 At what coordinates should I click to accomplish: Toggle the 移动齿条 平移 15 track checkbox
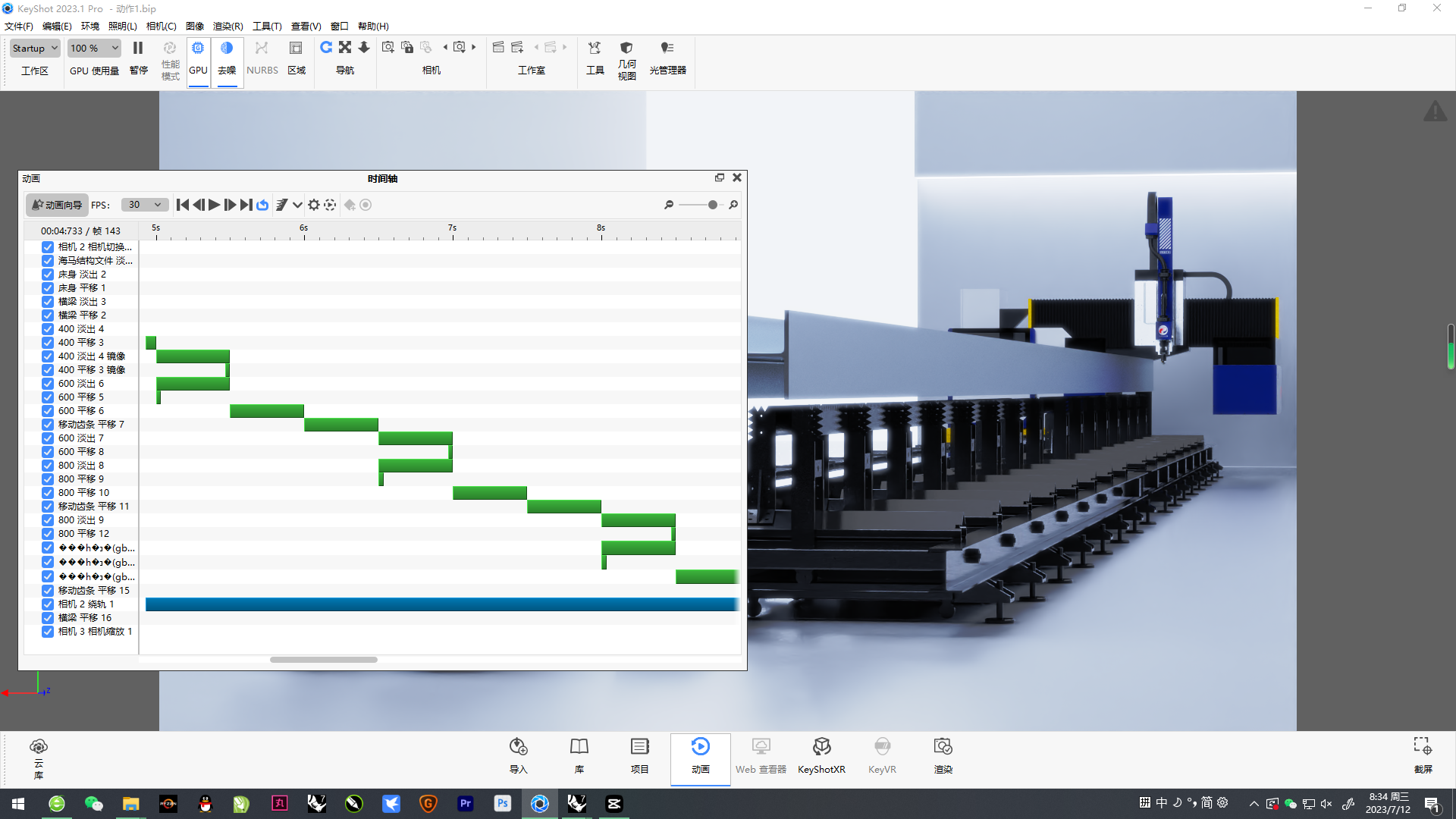pyautogui.click(x=47, y=590)
